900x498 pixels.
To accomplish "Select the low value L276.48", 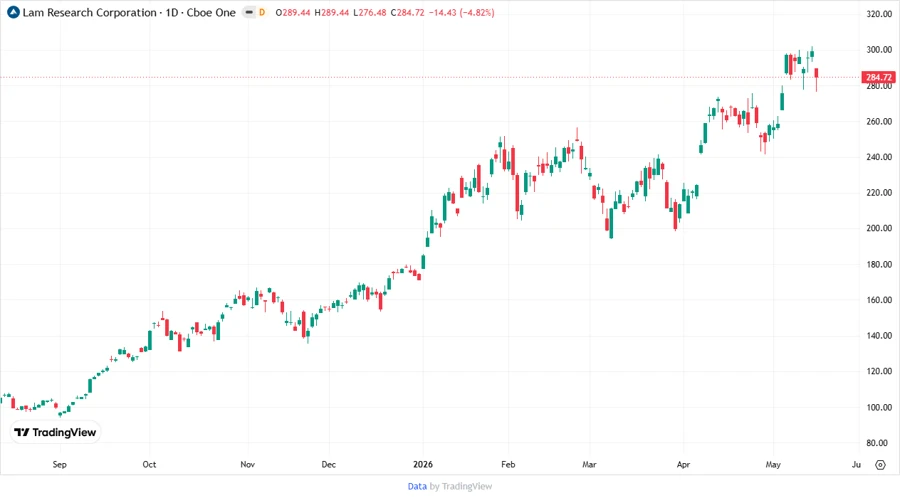I will pos(369,13).
